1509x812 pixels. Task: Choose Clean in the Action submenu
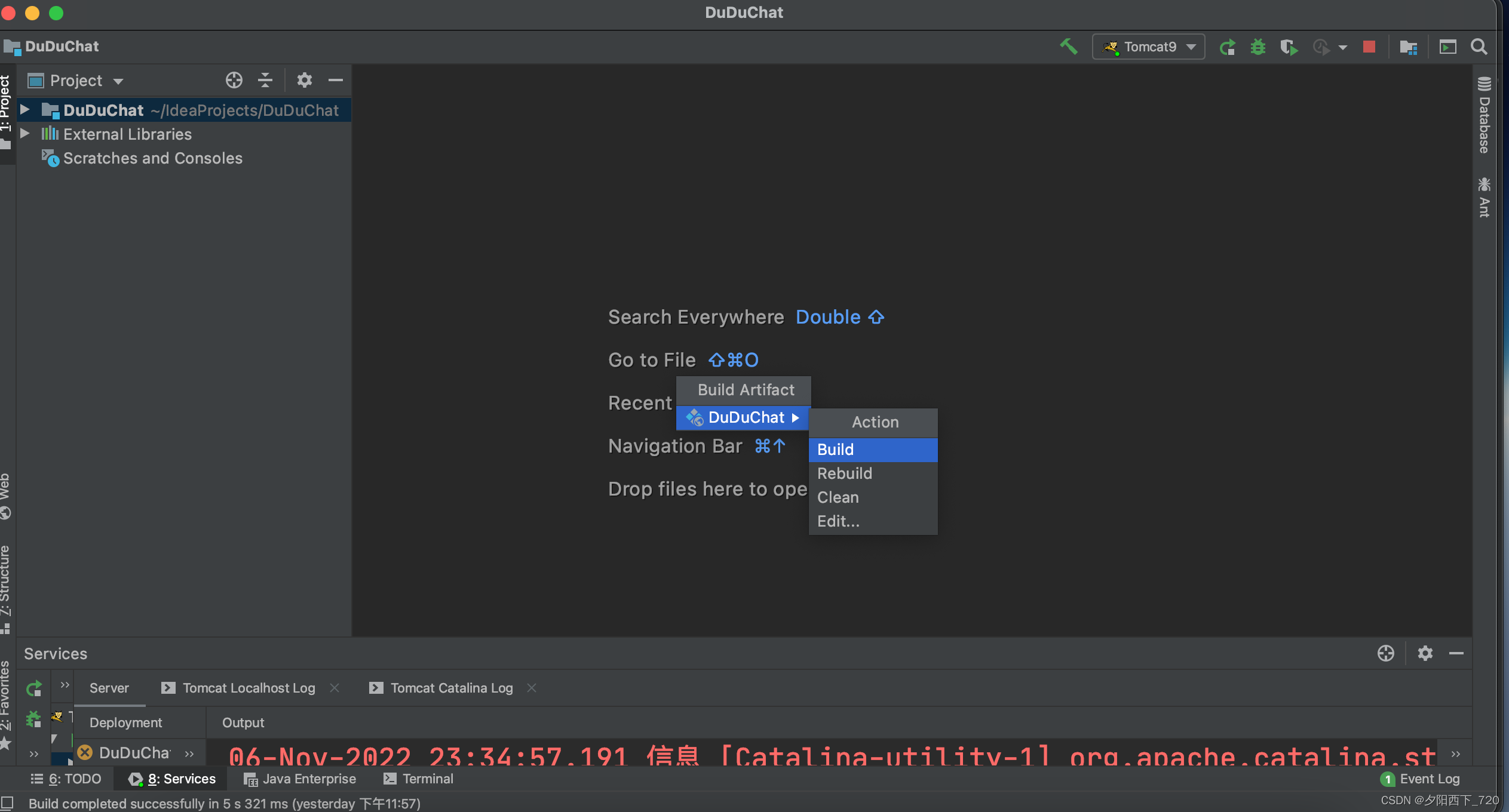coord(873,497)
